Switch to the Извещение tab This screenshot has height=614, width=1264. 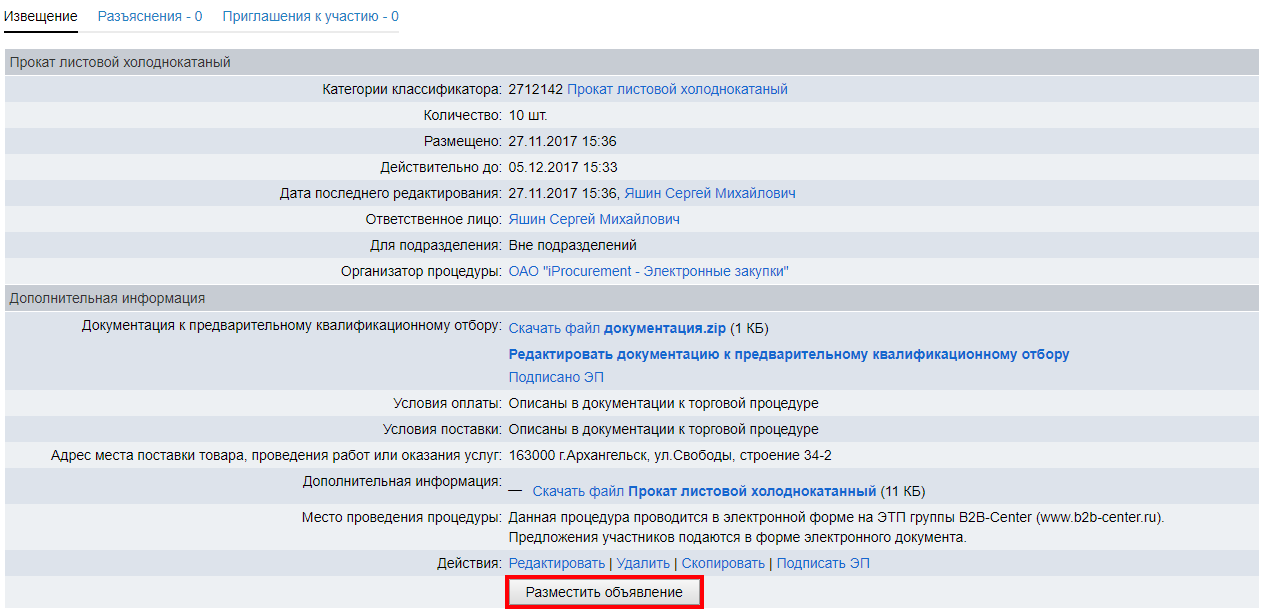click(41, 17)
